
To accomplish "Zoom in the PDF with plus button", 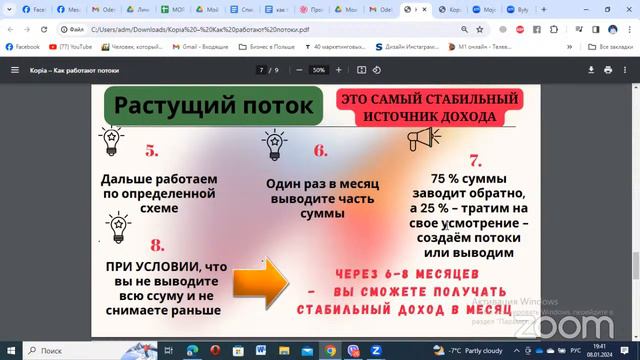I will click(338, 70).
